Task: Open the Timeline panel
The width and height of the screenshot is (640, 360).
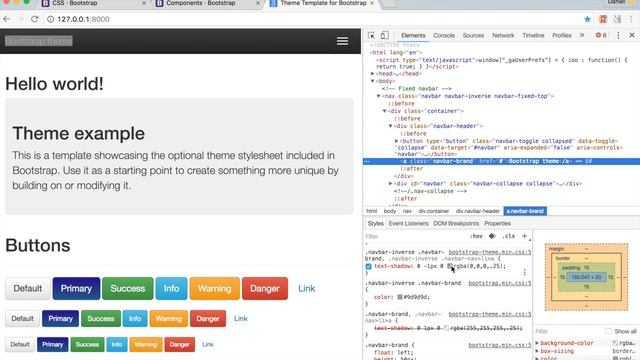Action: pyautogui.click(x=533, y=36)
